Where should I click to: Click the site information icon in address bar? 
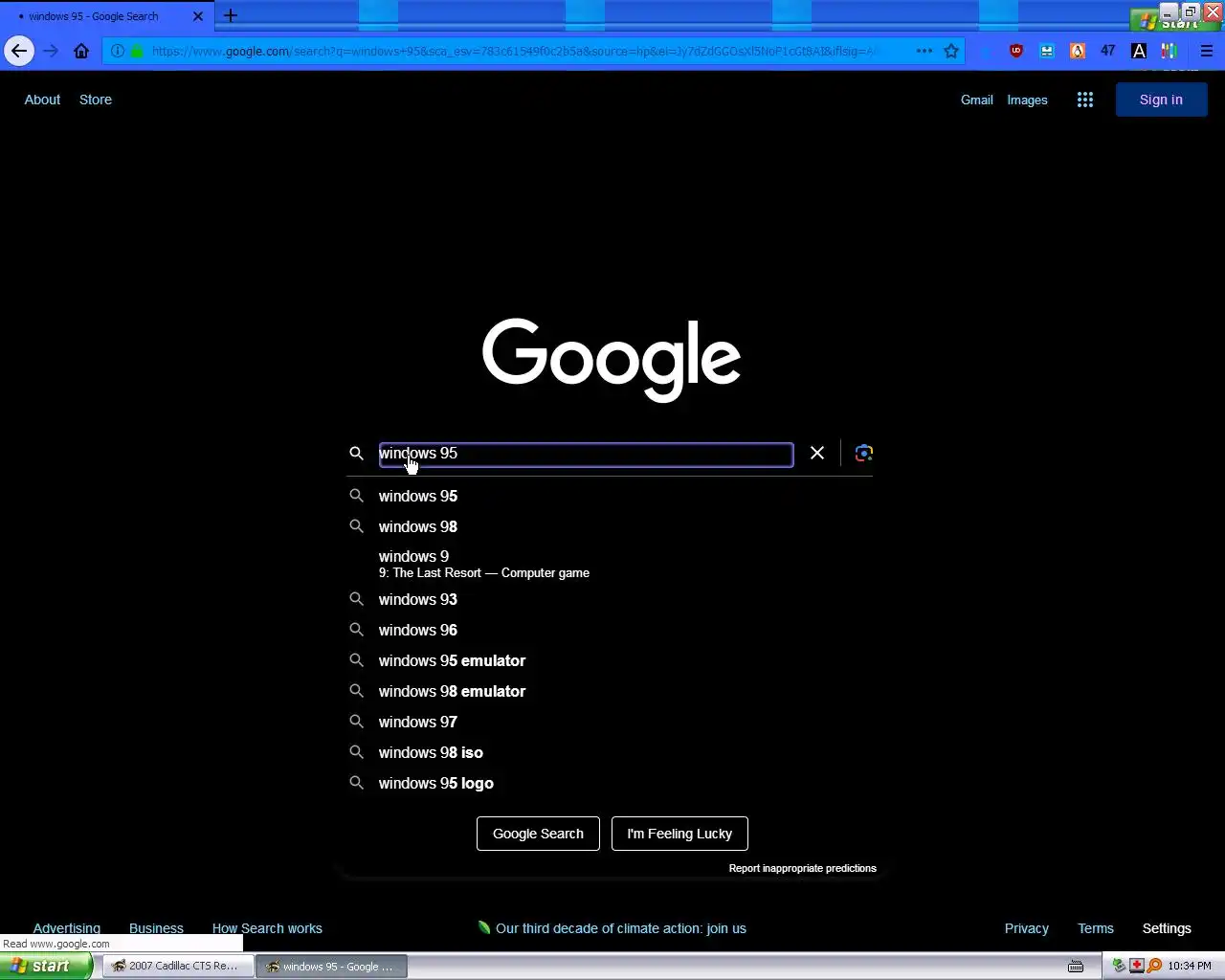click(x=117, y=51)
